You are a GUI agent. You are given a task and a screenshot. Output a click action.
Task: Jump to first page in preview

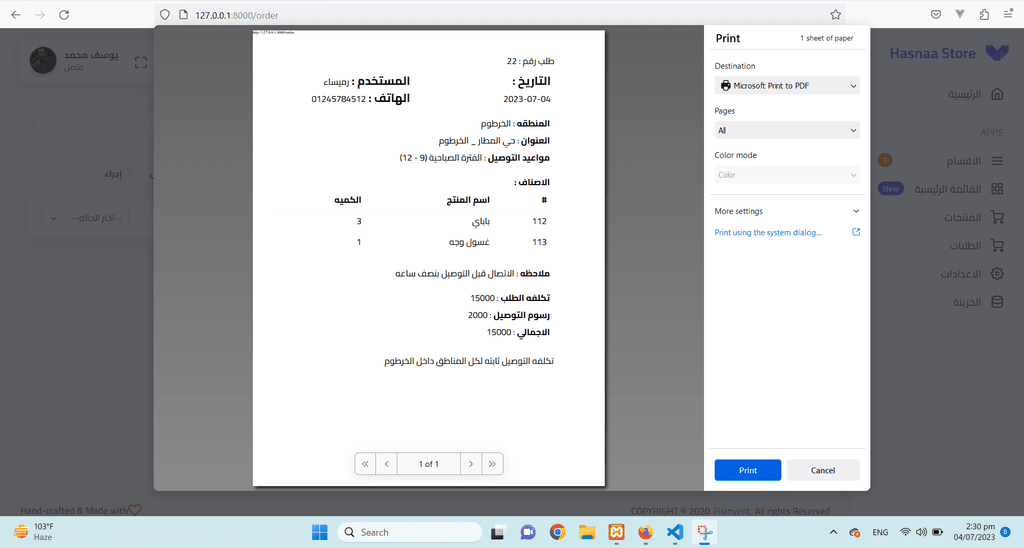(x=365, y=464)
